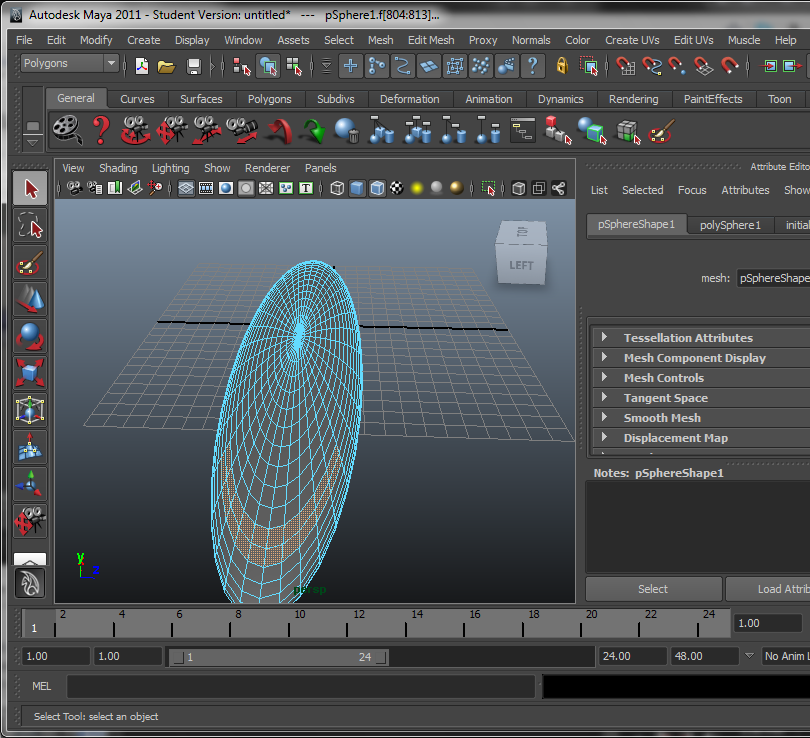The height and width of the screenshot is (738, 810).
Task: Open the Edit Mesh menu
Action: coord(431,40)
